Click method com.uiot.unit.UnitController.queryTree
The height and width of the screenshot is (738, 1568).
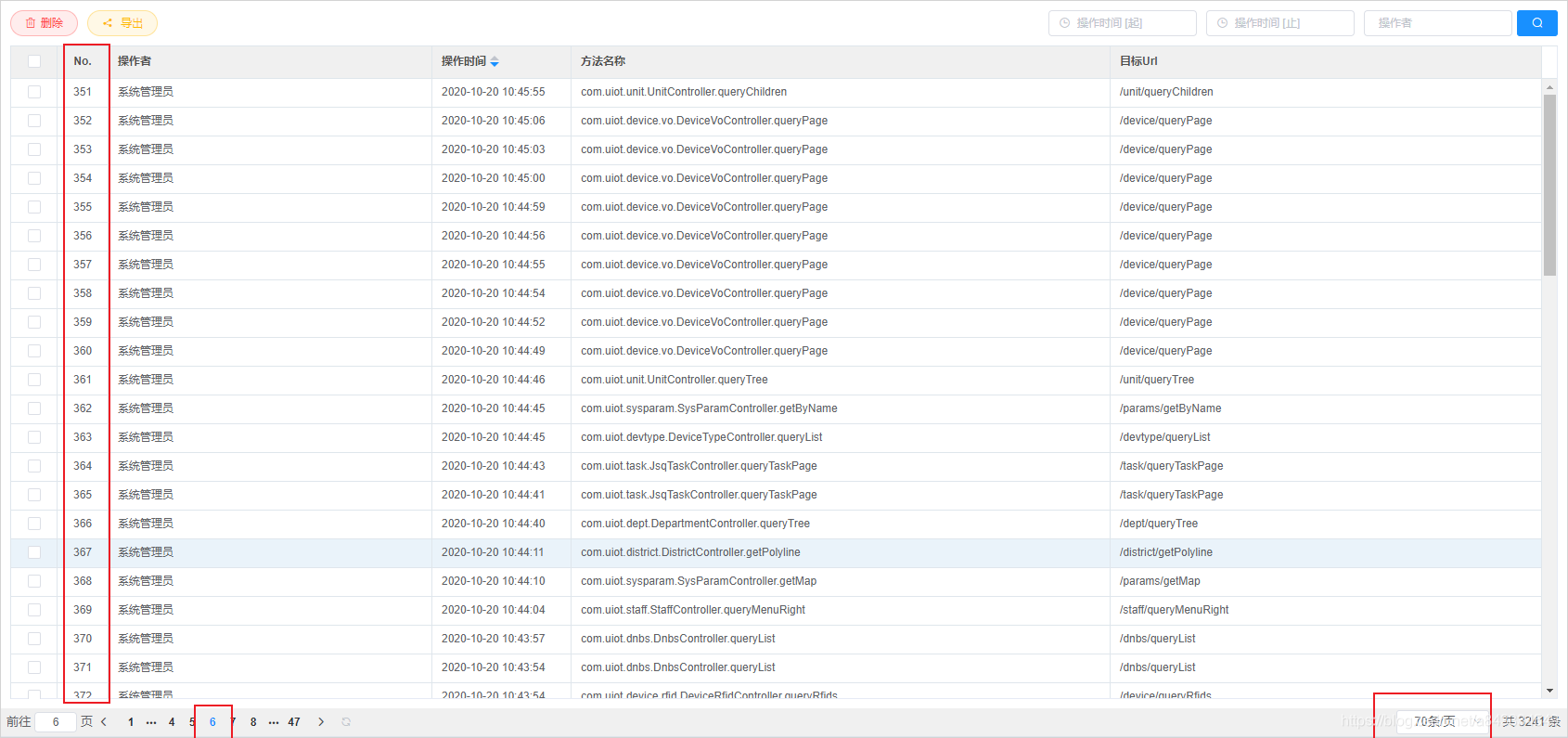(x=675, y=380)
